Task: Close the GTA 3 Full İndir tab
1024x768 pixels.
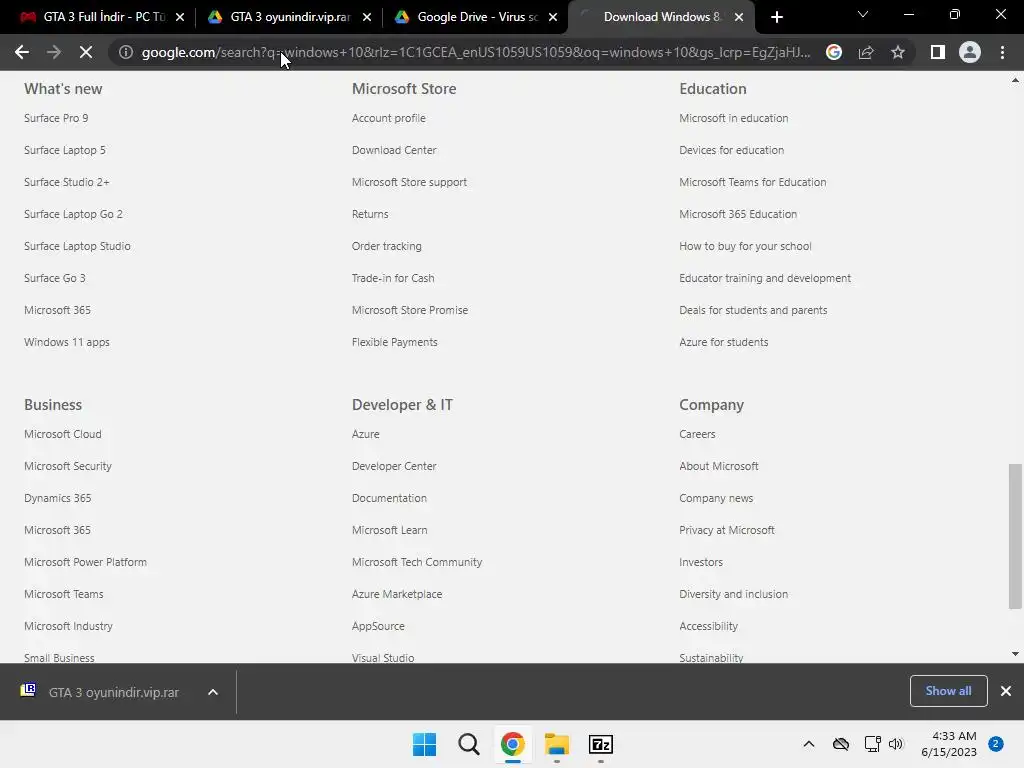Action: [x=180, y=17]
